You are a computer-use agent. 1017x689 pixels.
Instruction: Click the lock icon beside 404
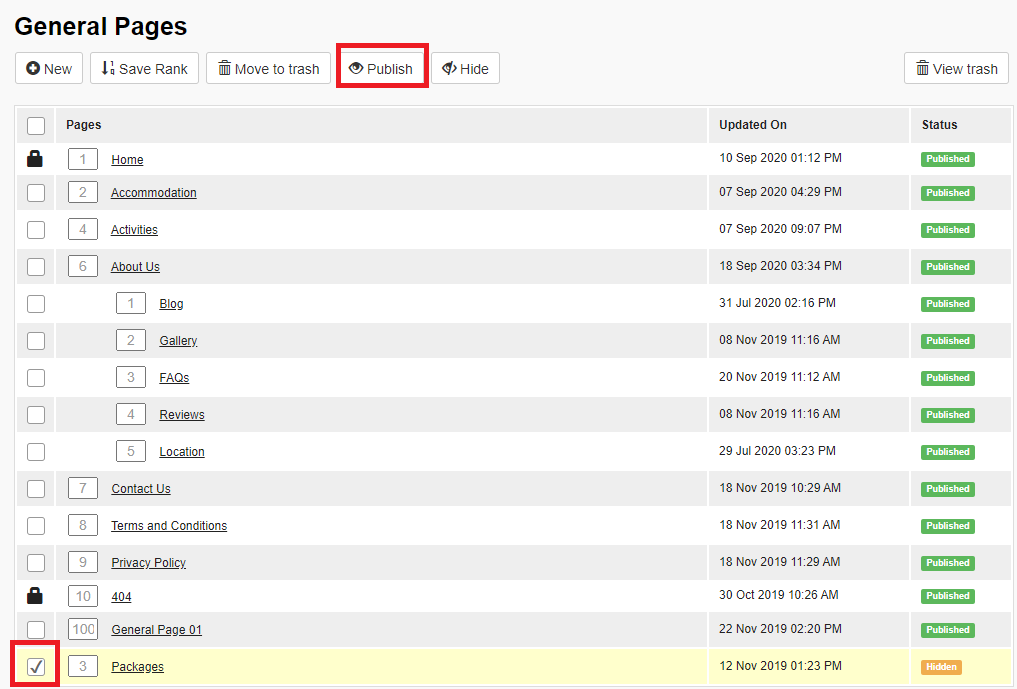coord(35,596)
